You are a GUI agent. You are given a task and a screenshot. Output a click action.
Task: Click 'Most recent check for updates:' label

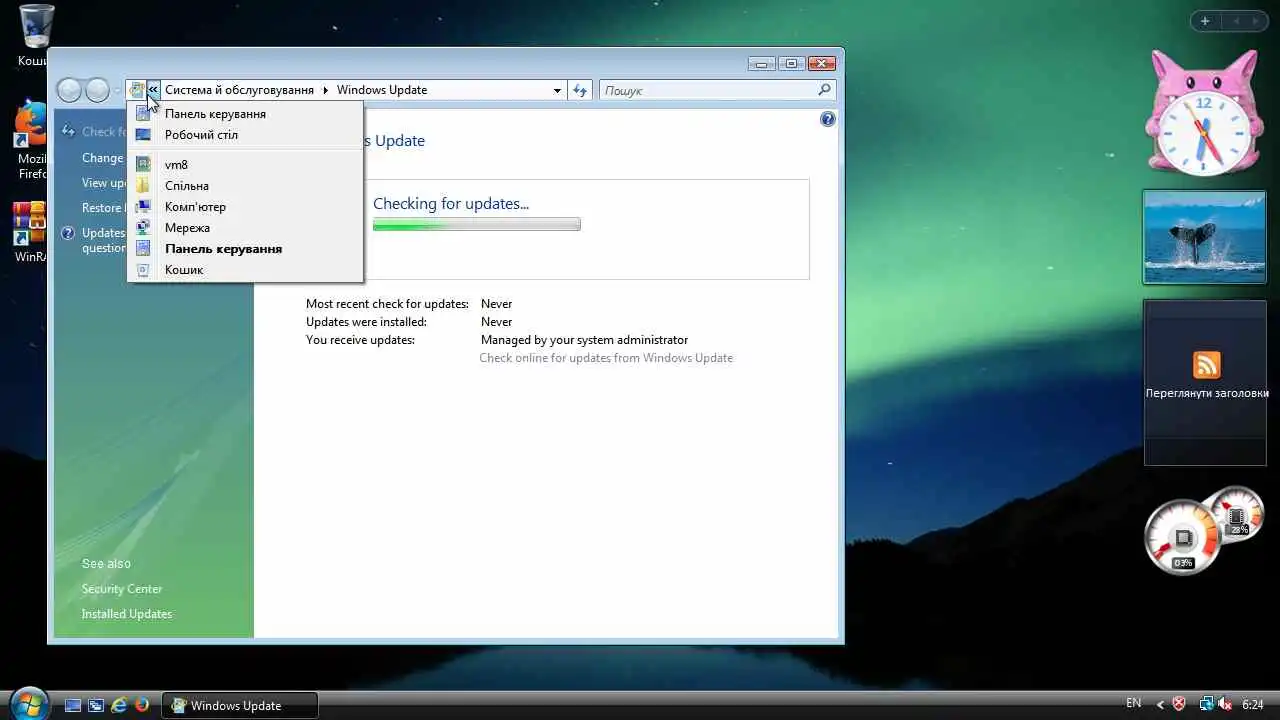pos(387,304)
